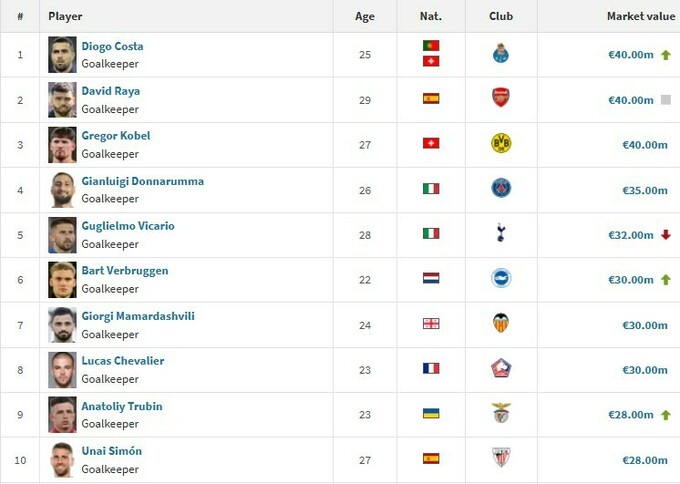Click the Benfica club crest
Image resolution: width=680 pixels, height=484 pixels.
point(501,413)
